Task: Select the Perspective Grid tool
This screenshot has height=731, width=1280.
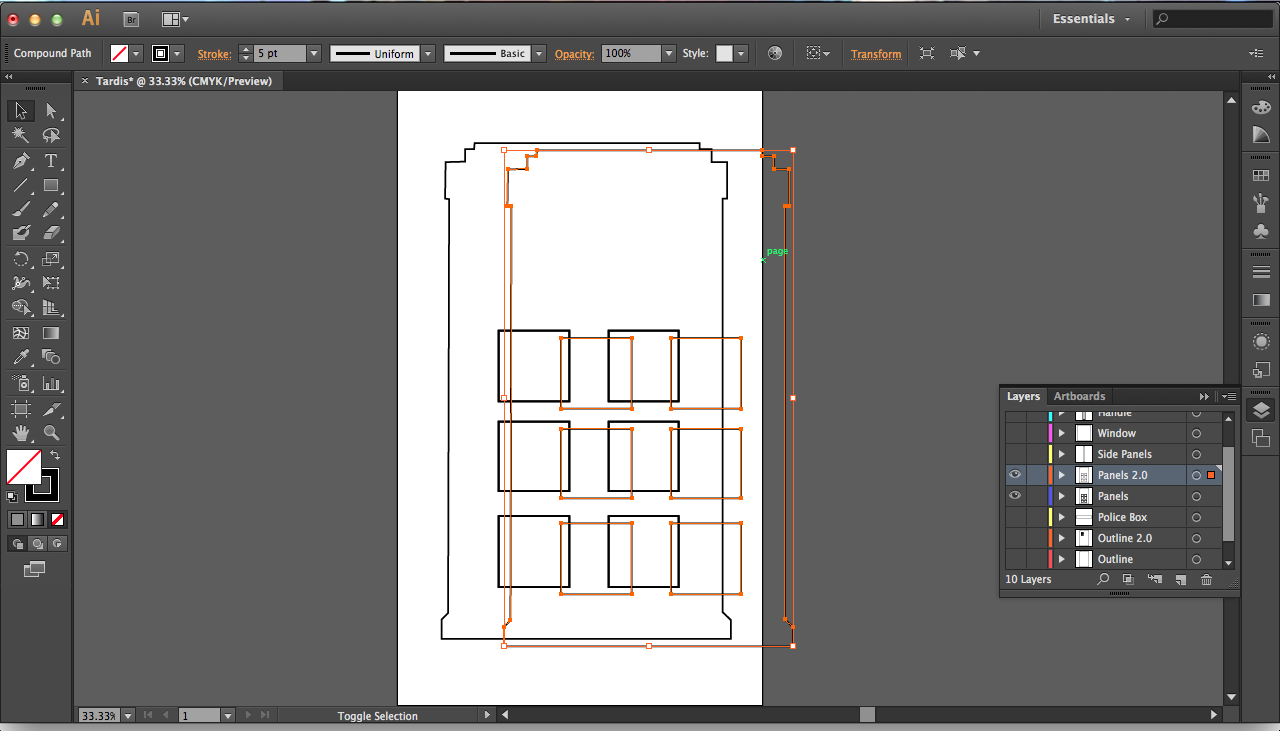Action: (x=51, y=307)
